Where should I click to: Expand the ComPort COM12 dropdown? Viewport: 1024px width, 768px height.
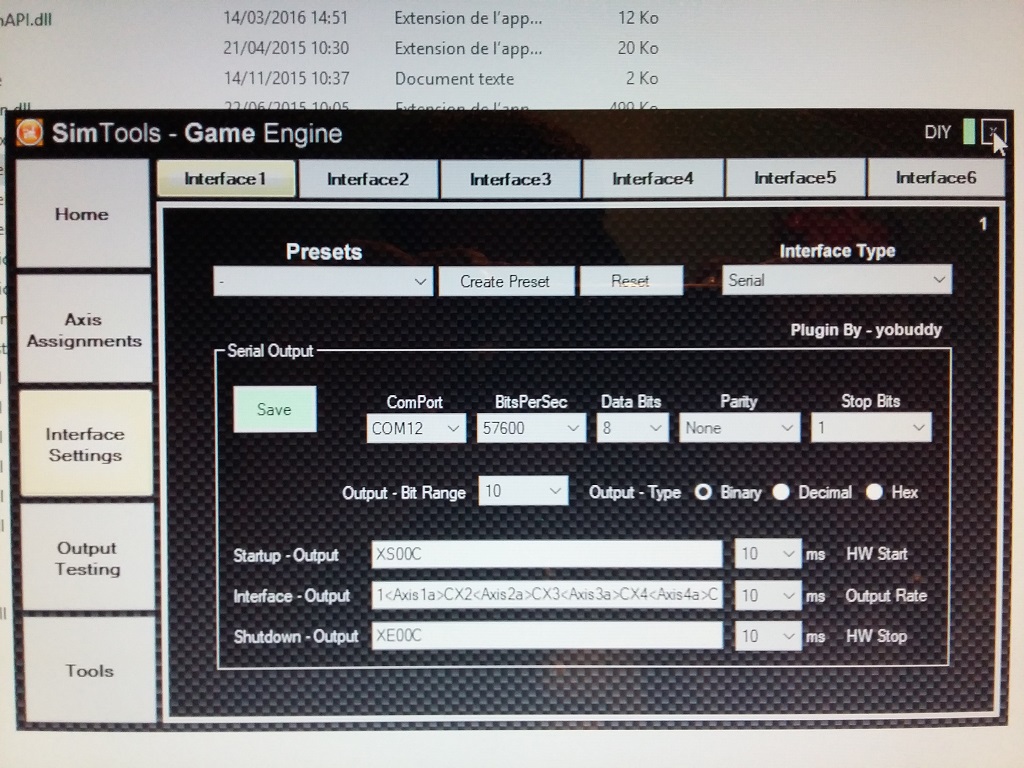tap(416, 428)
